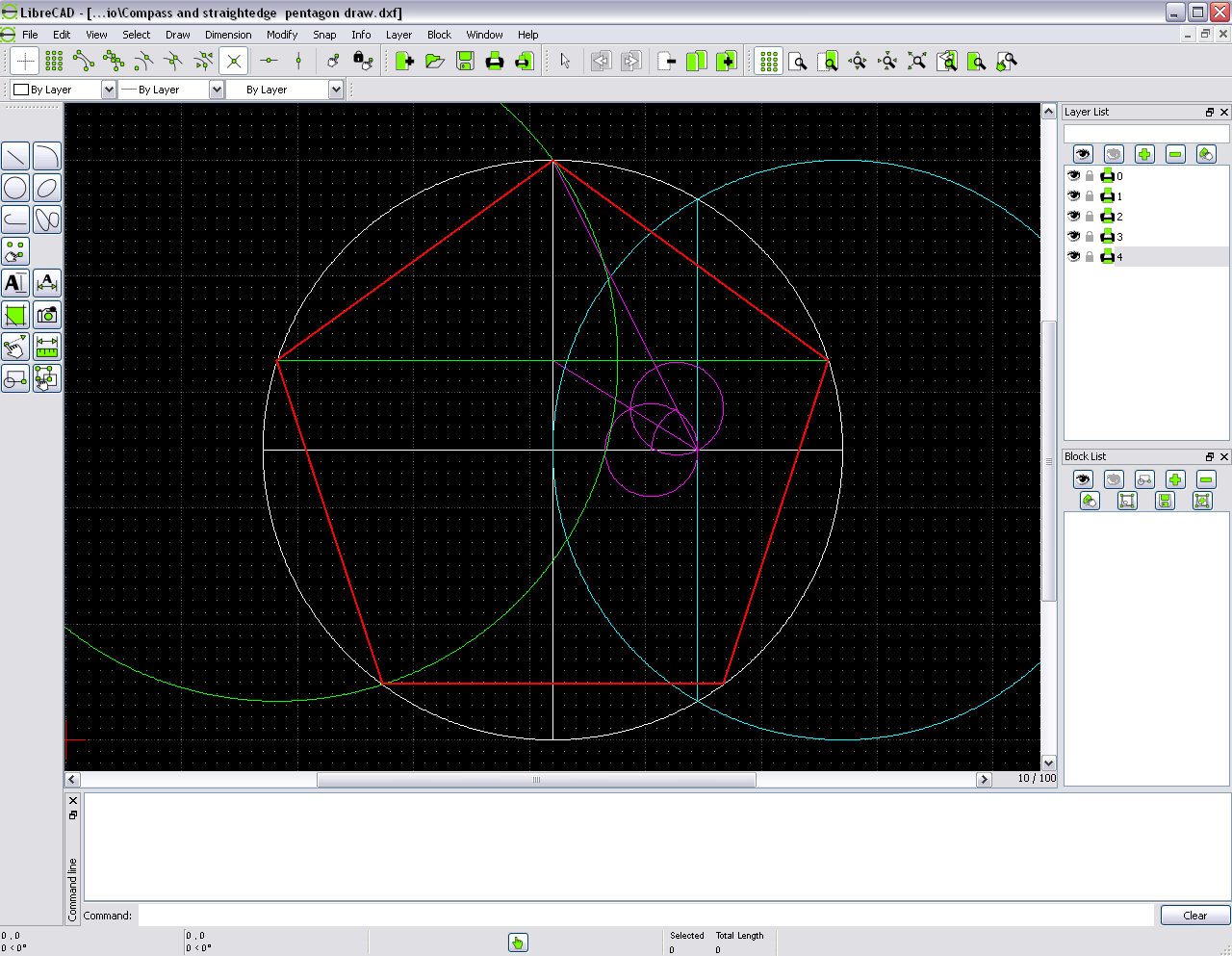
Task: Activate the measure distance tool
Action: [46, 347]
